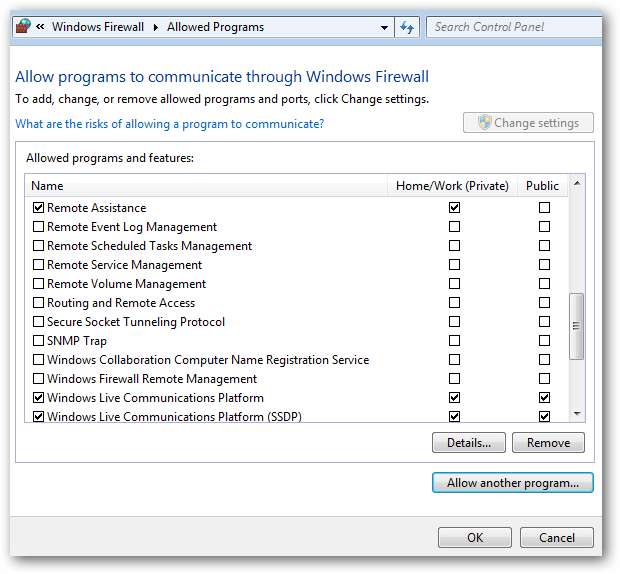Click the list scrollbar down arrow
Screen dimensions: 620x574
(x=576, y=413)
